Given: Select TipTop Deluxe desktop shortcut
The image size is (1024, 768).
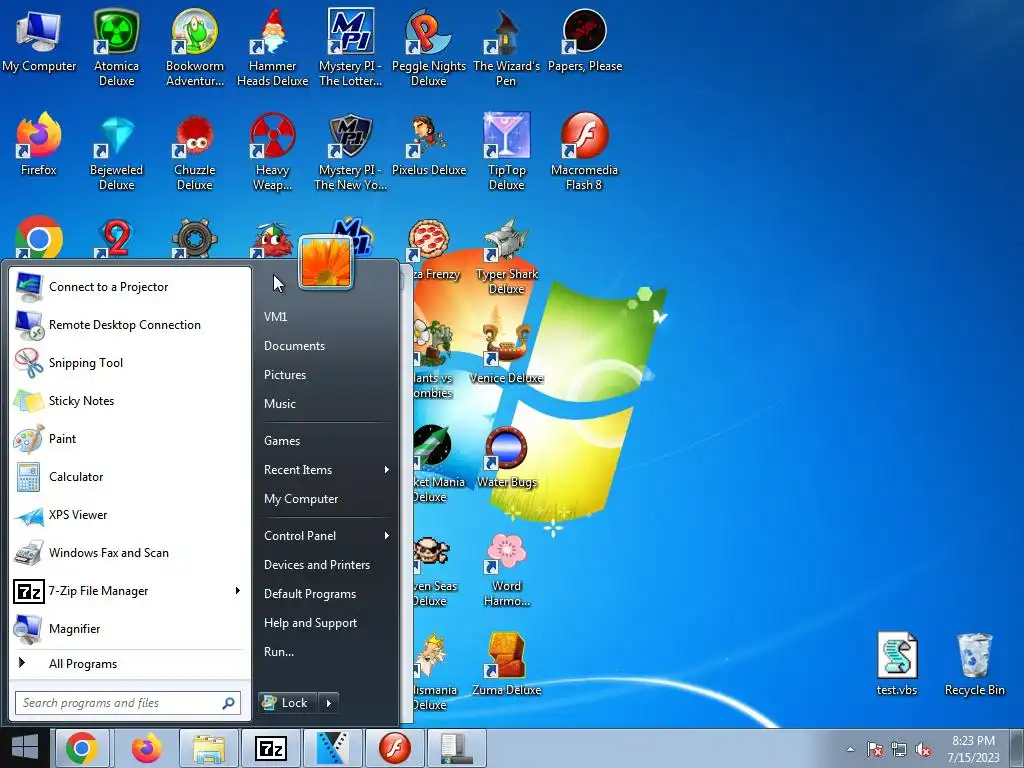Looking at the screenshot, I should pos(506,152).
